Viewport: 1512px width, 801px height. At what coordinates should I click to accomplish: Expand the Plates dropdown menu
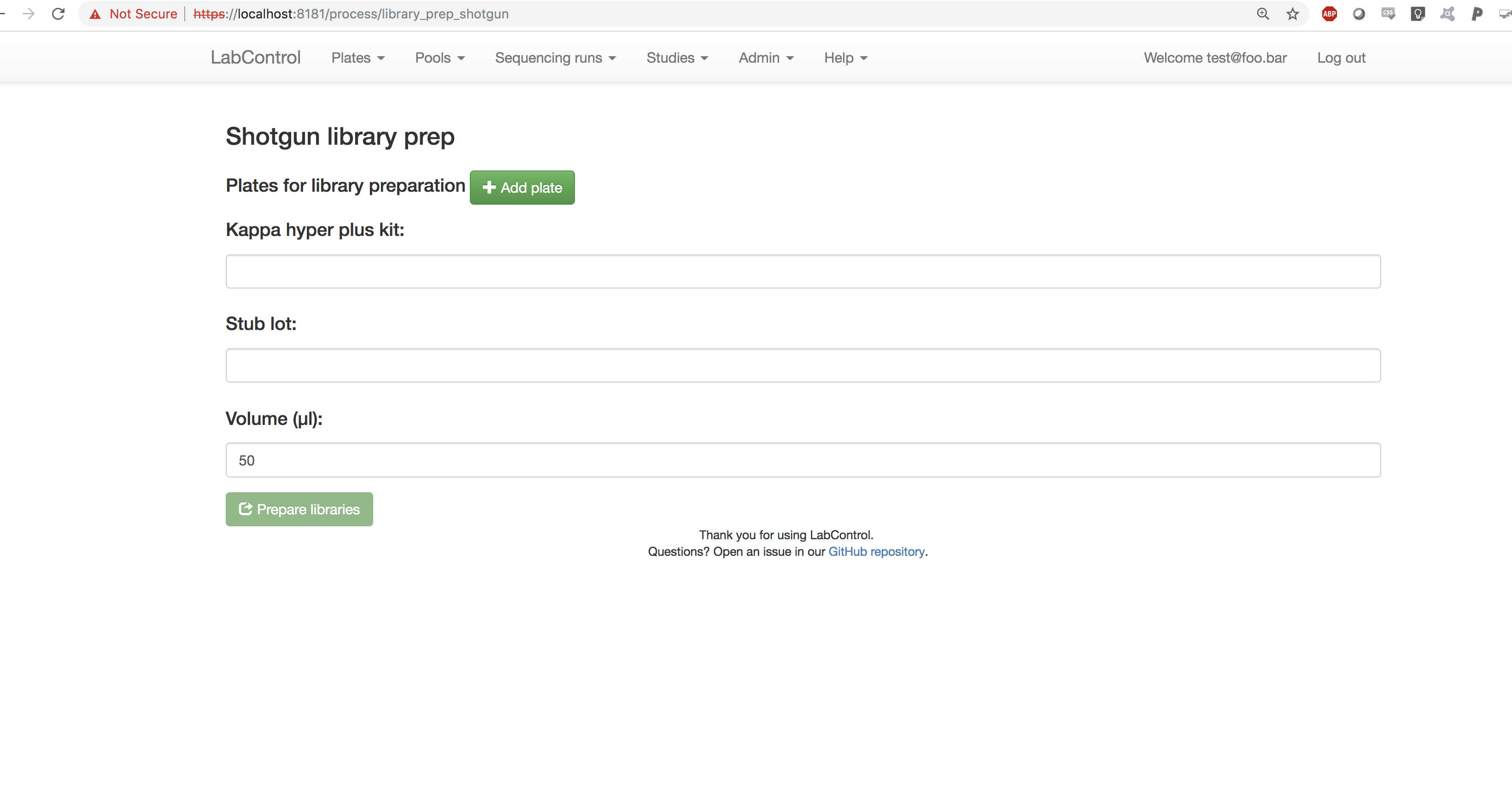[357, 58]
